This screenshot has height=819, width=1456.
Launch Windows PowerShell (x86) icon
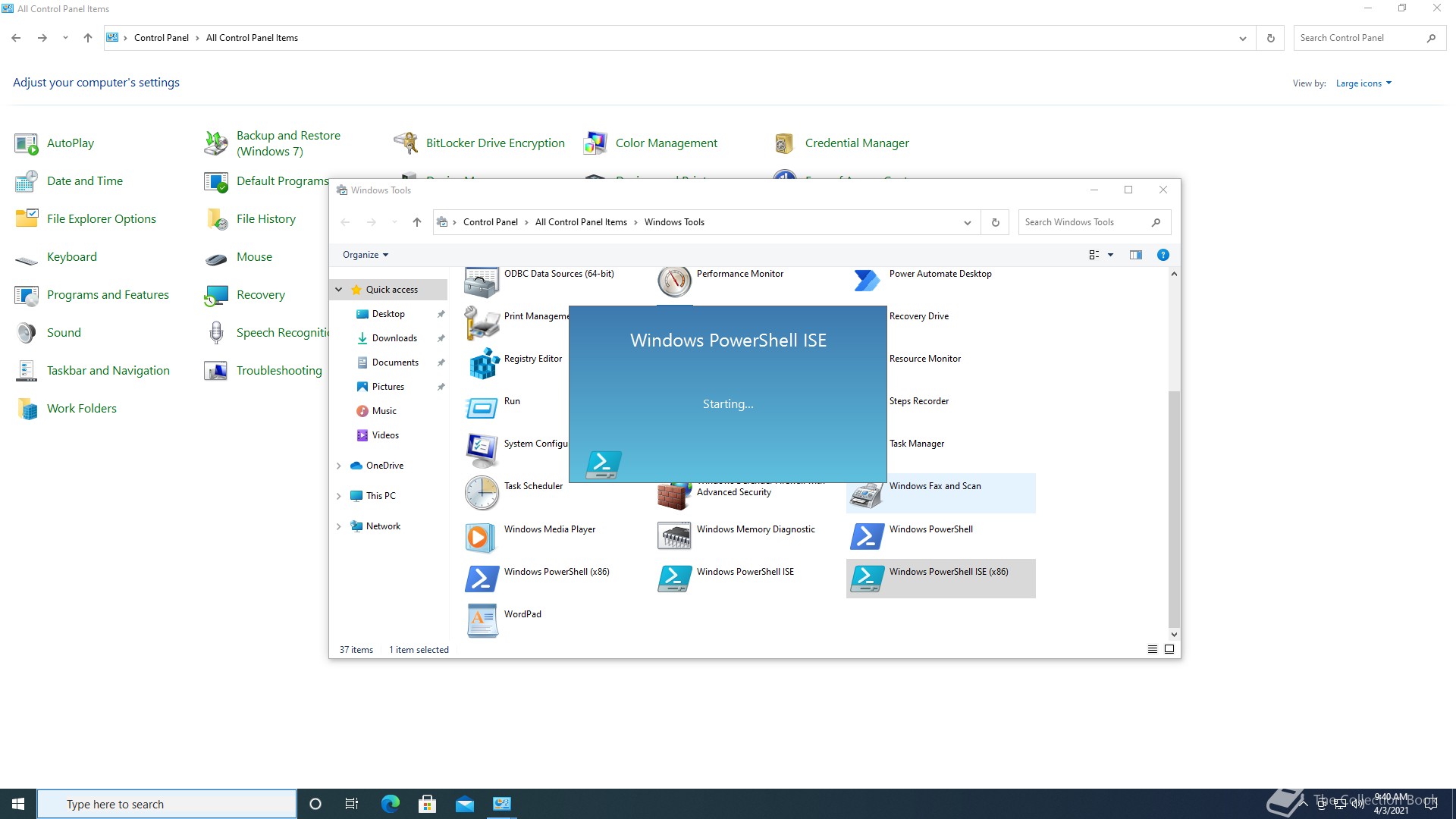[x=482, y=579]
